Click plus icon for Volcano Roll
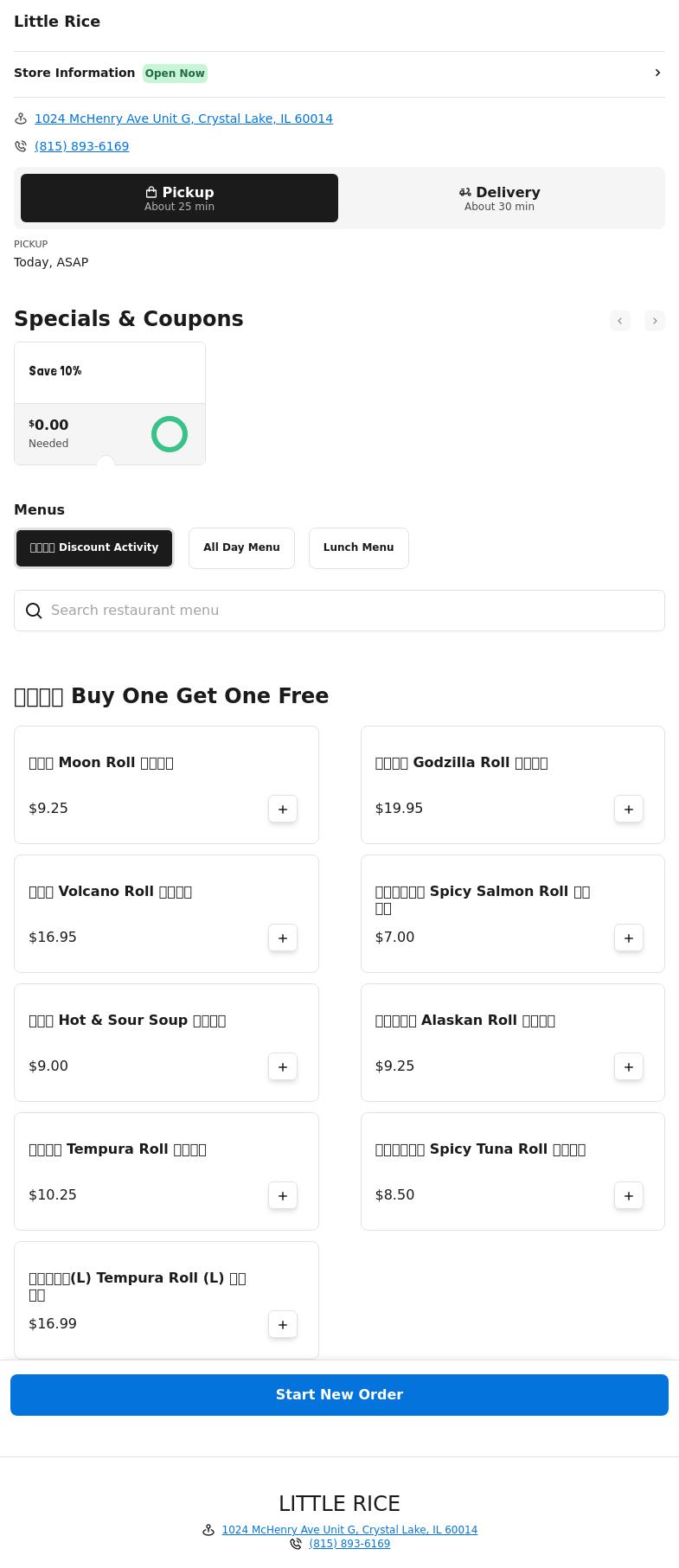 click(x=283, y=938)
